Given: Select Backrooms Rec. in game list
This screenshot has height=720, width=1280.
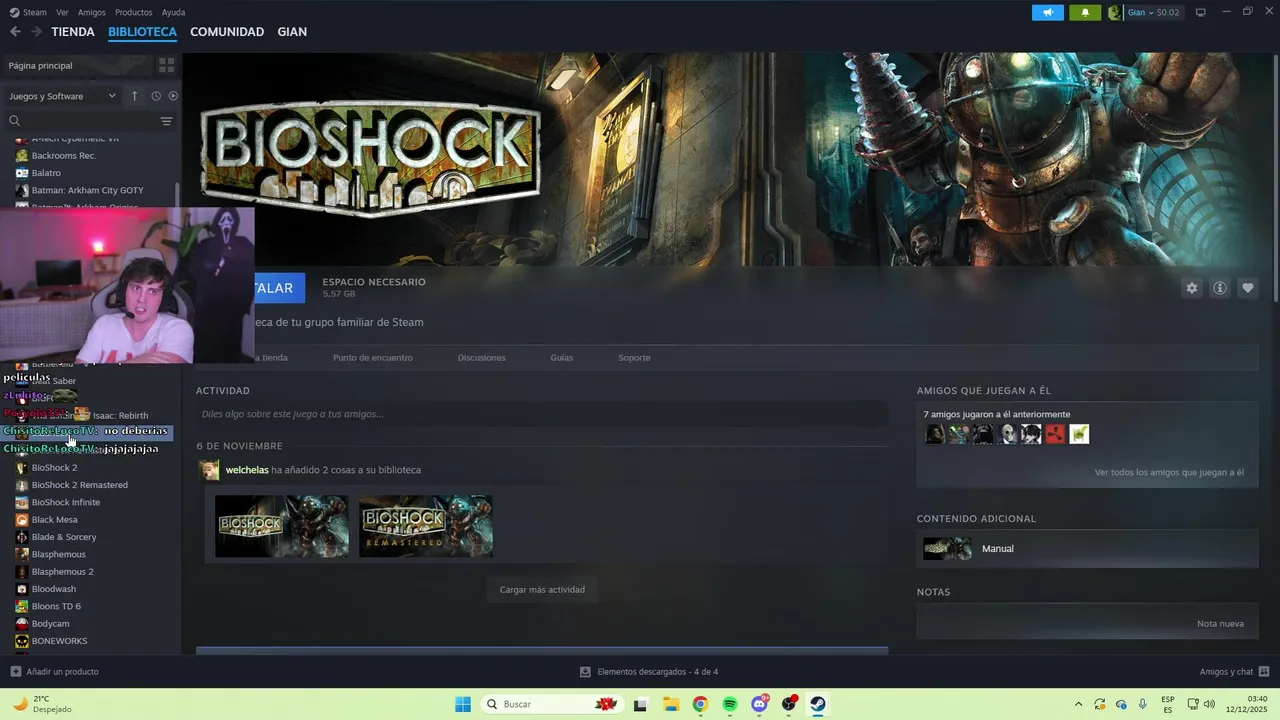Looking at the screenshot, I should coord(63,156).
